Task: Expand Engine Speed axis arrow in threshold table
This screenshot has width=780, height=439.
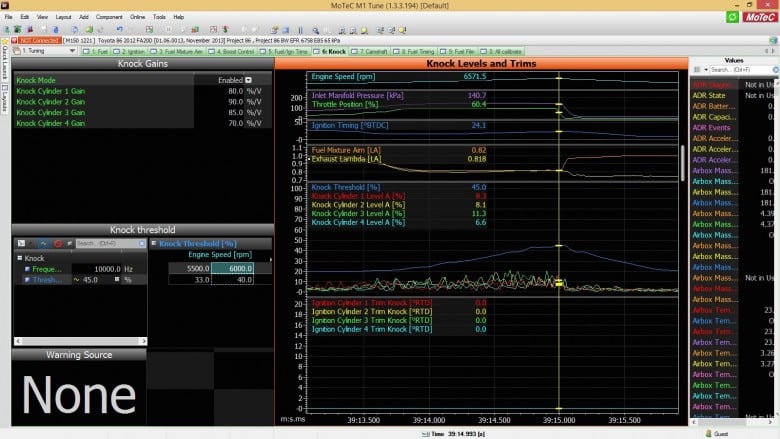Action: [271, 260]
